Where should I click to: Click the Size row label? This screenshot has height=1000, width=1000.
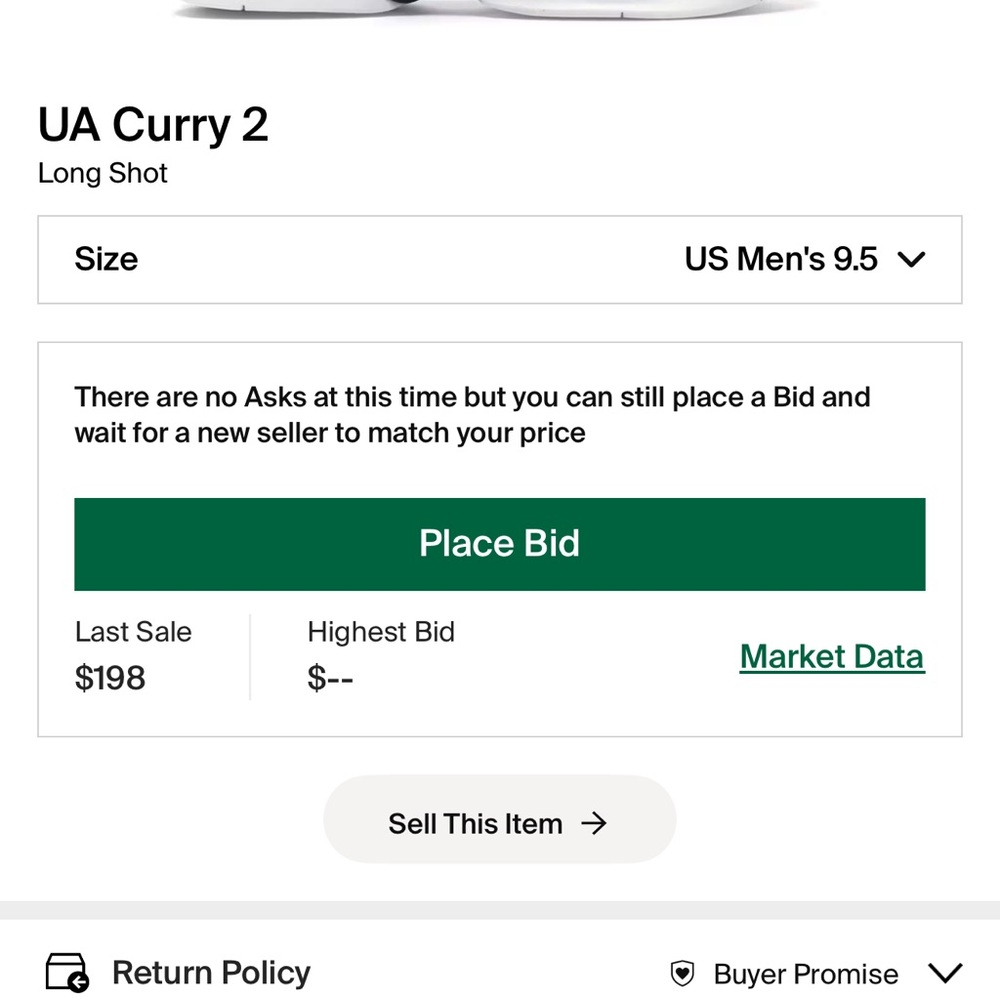click(105, 259)
